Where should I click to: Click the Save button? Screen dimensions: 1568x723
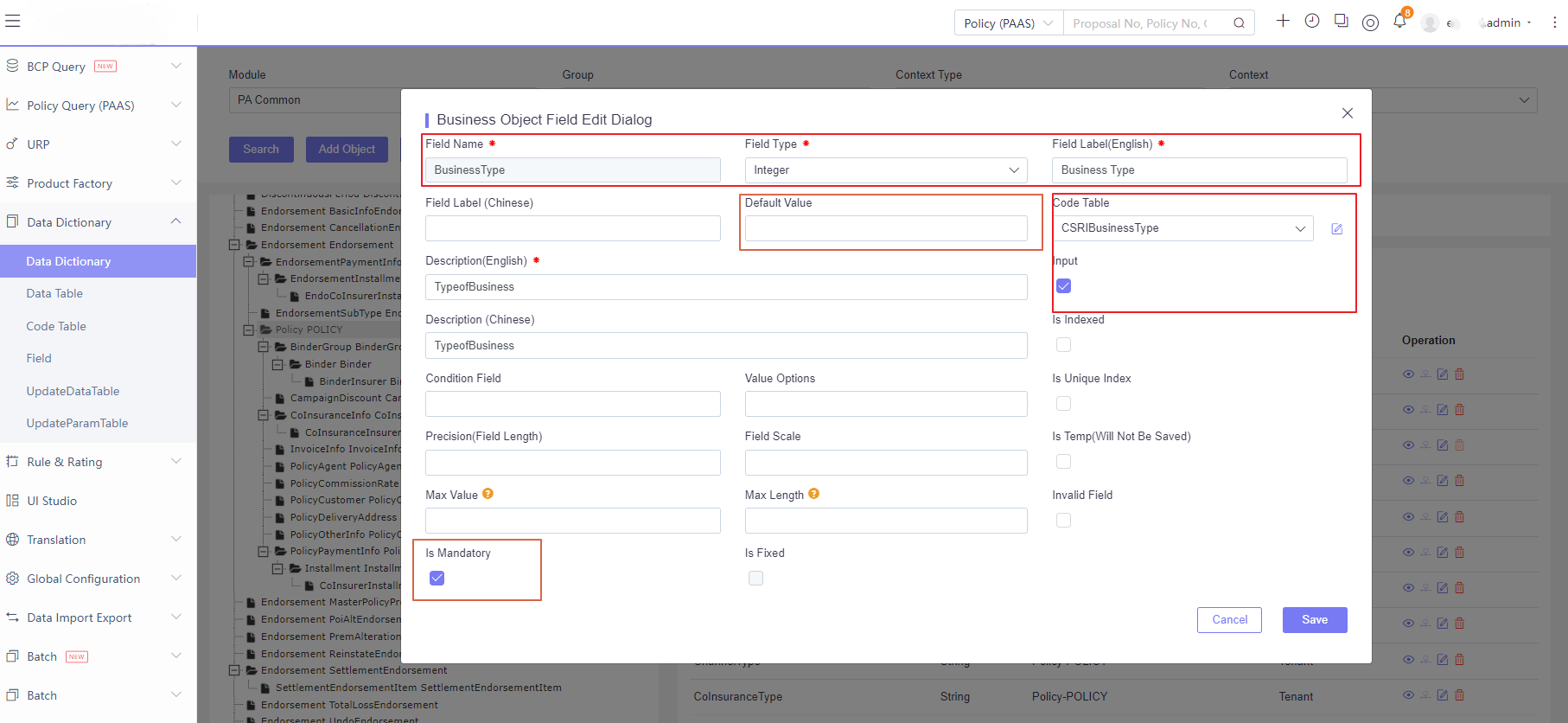[1315, 620]
